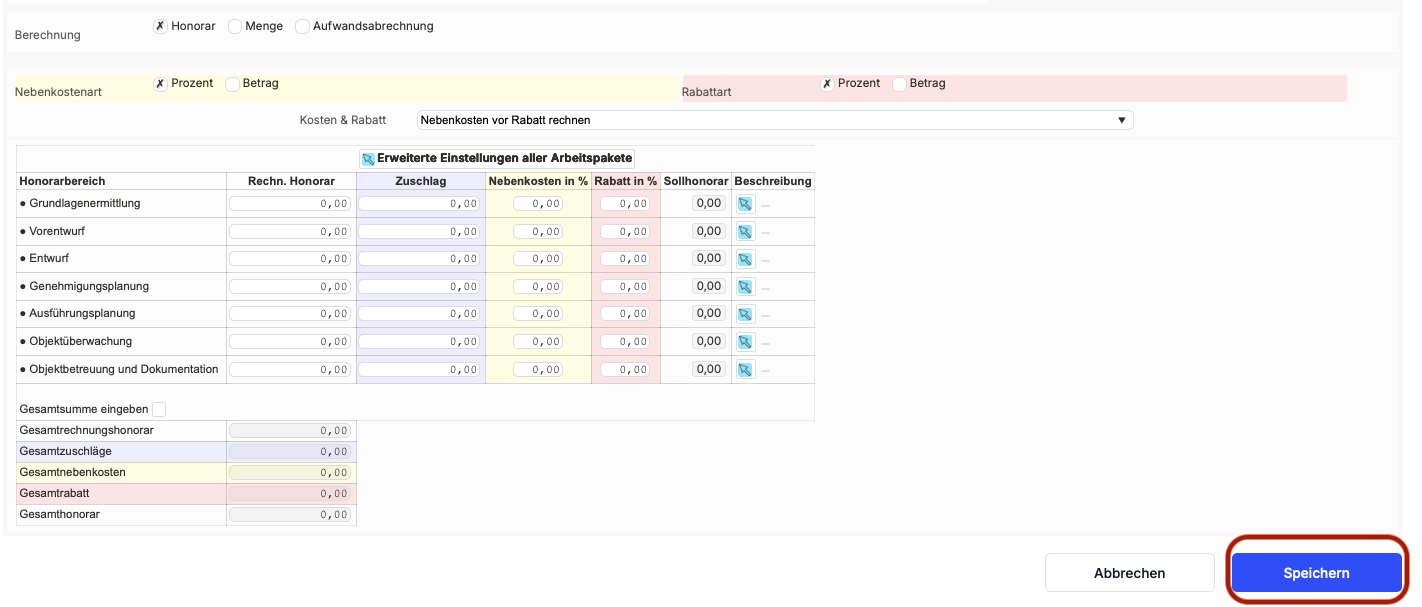Click description icon for Ausführungsplanung
Screen dimensions: 1422x607
pos(745,314)
